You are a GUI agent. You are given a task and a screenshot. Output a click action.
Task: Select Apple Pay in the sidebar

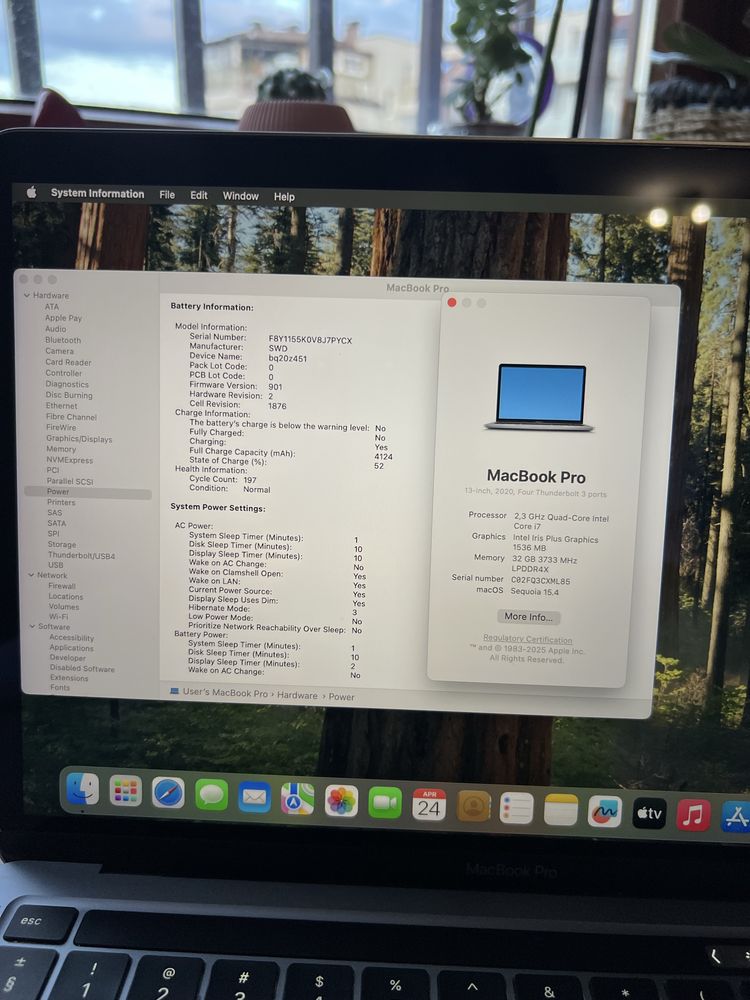pos(63,318)
